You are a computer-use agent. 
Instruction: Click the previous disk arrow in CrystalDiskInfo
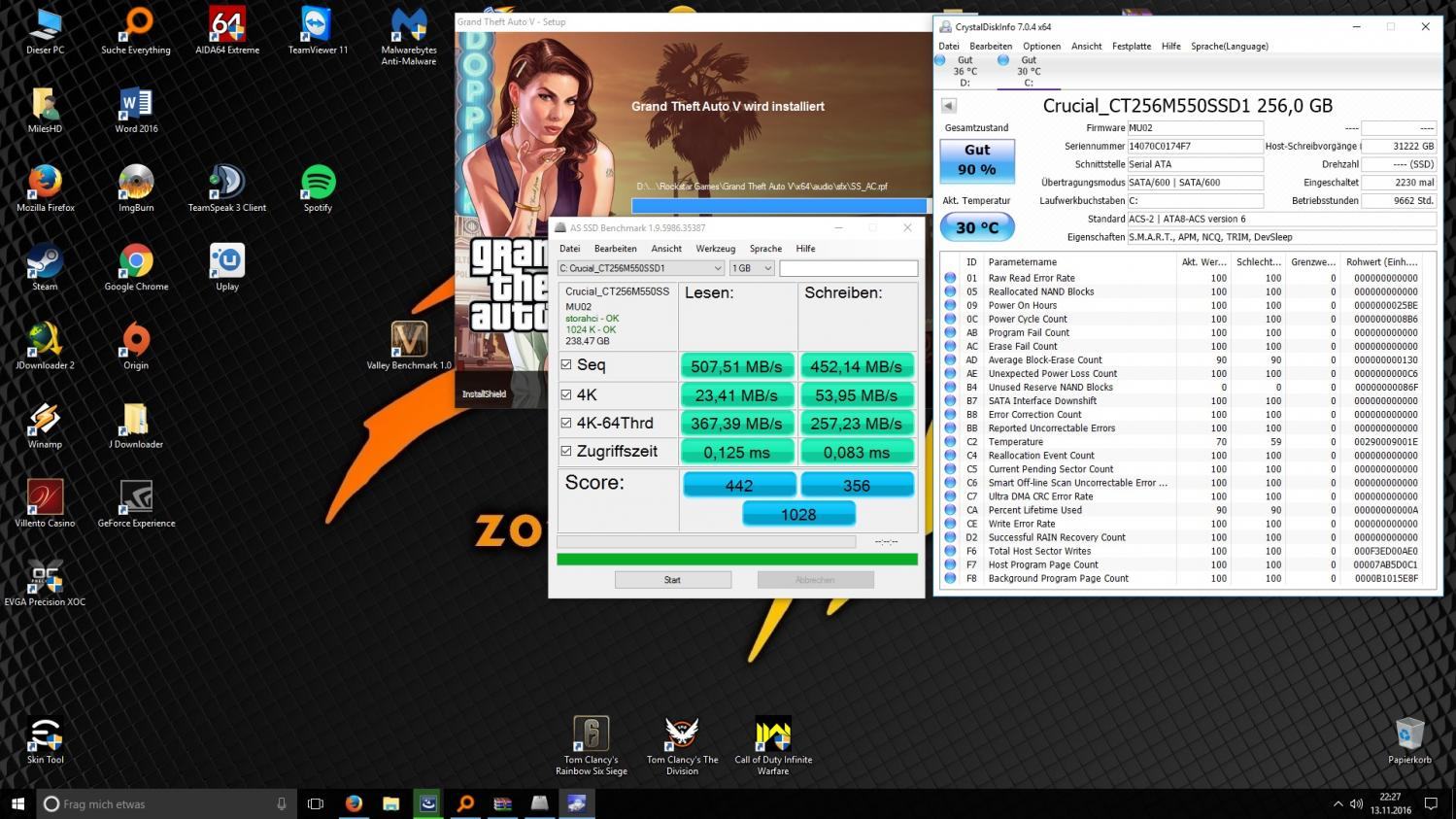949,106
